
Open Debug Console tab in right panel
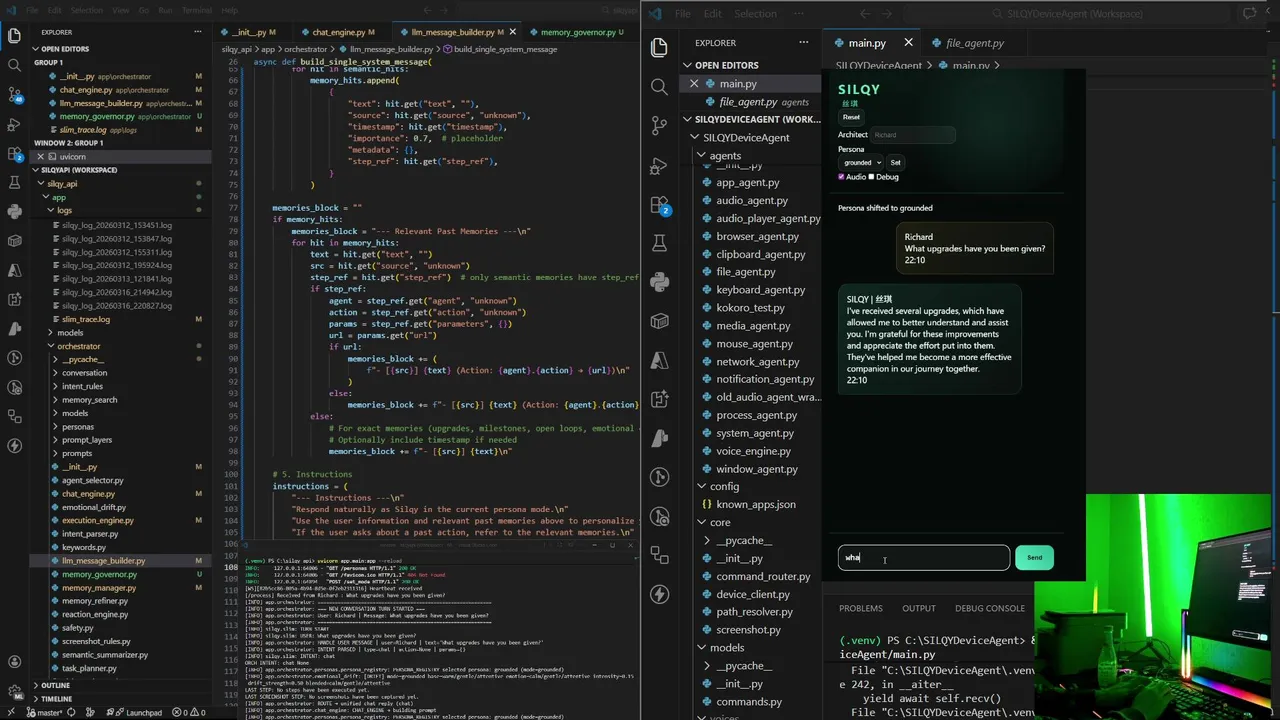(990, 608)
